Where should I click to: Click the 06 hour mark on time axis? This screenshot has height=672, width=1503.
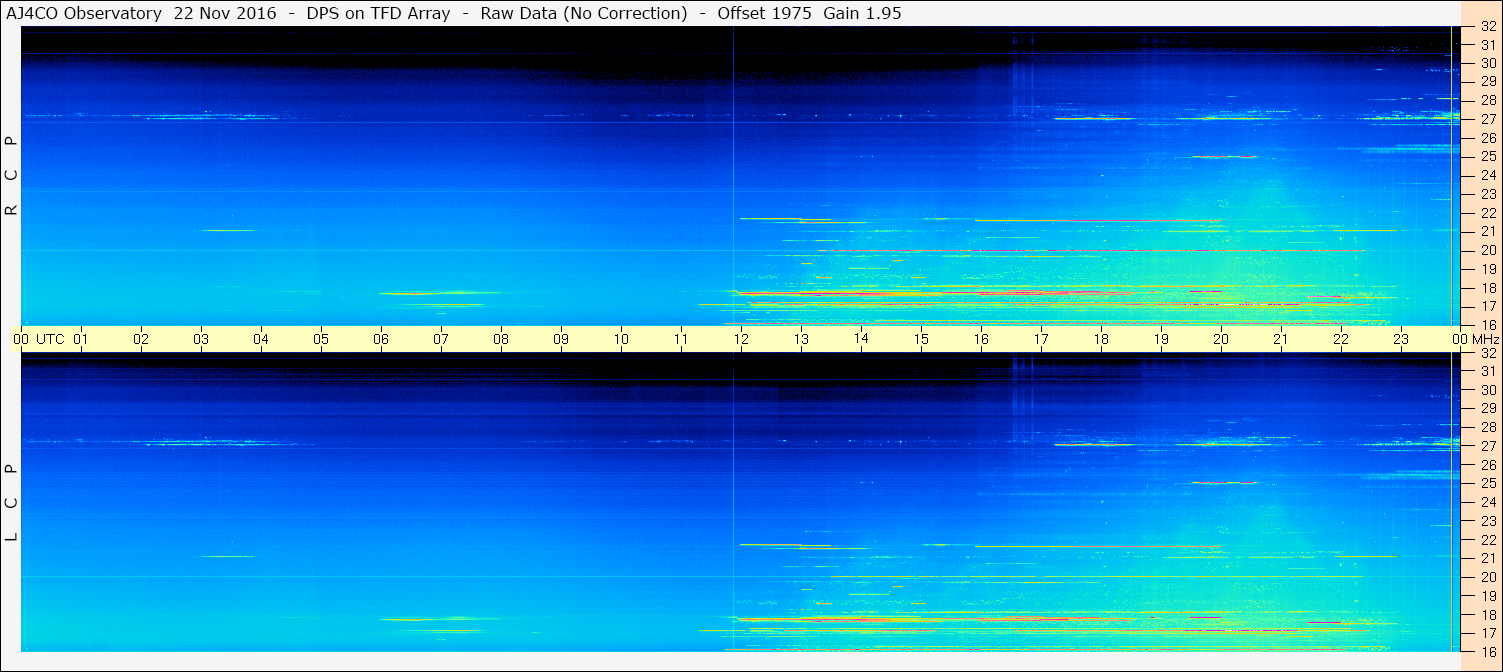(x=381, y=339)
